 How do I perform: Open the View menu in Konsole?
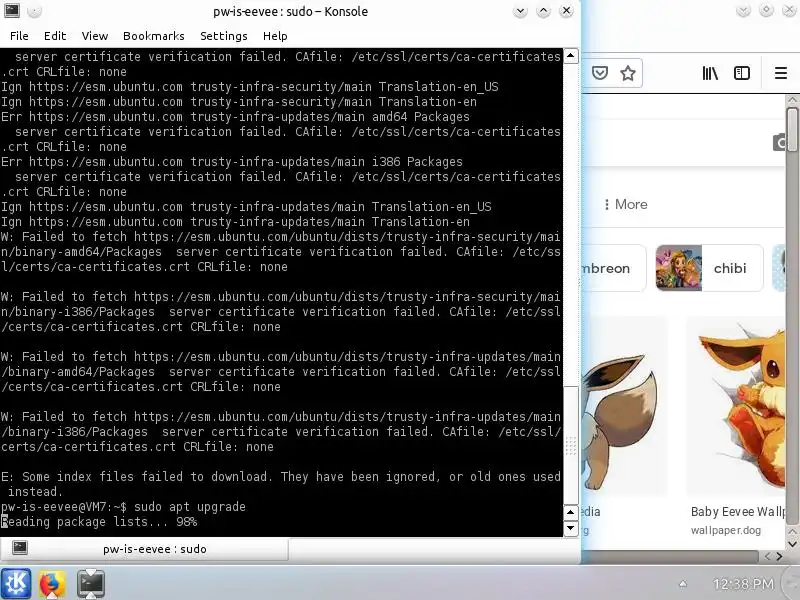point(94,36)
